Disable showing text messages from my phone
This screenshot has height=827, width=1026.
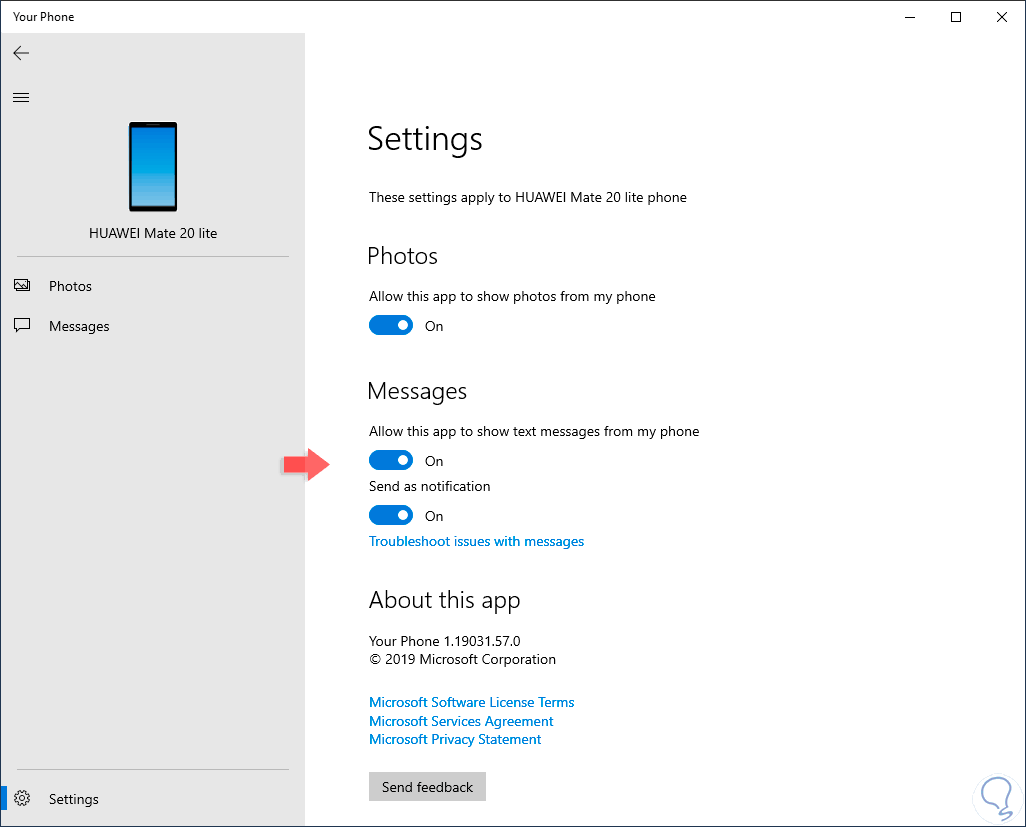pyautogui.click(x=391, y=460)
